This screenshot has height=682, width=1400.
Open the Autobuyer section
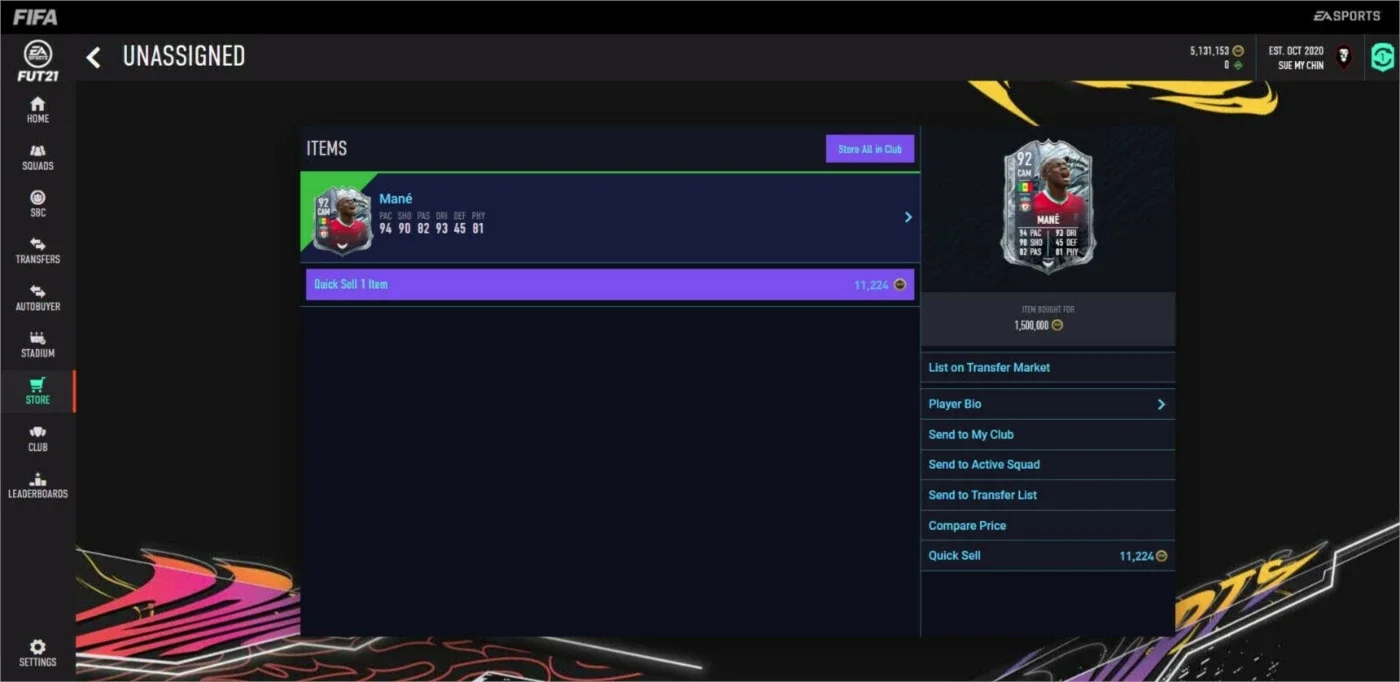click(x=38, y=297)
